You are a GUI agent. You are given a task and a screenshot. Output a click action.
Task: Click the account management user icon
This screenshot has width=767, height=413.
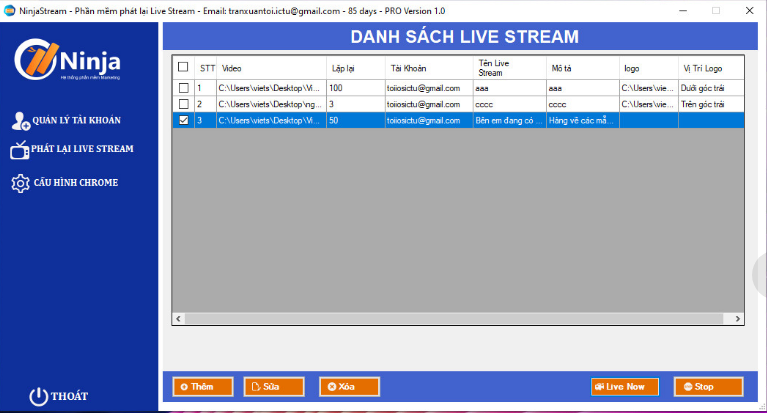pos(21,121)
